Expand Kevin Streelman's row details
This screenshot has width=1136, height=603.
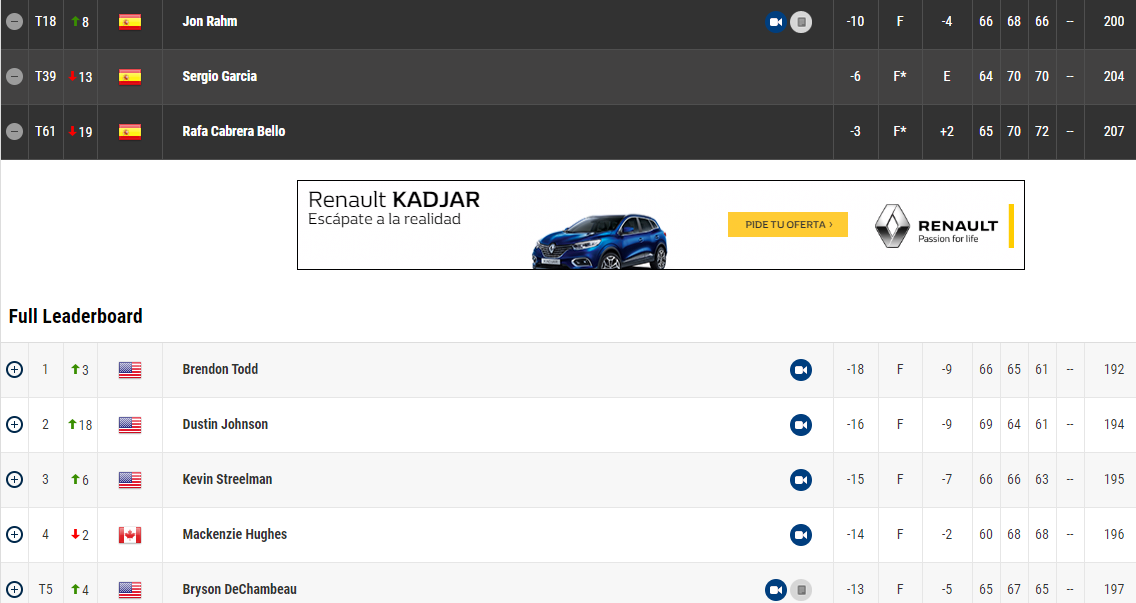[14, 480]
